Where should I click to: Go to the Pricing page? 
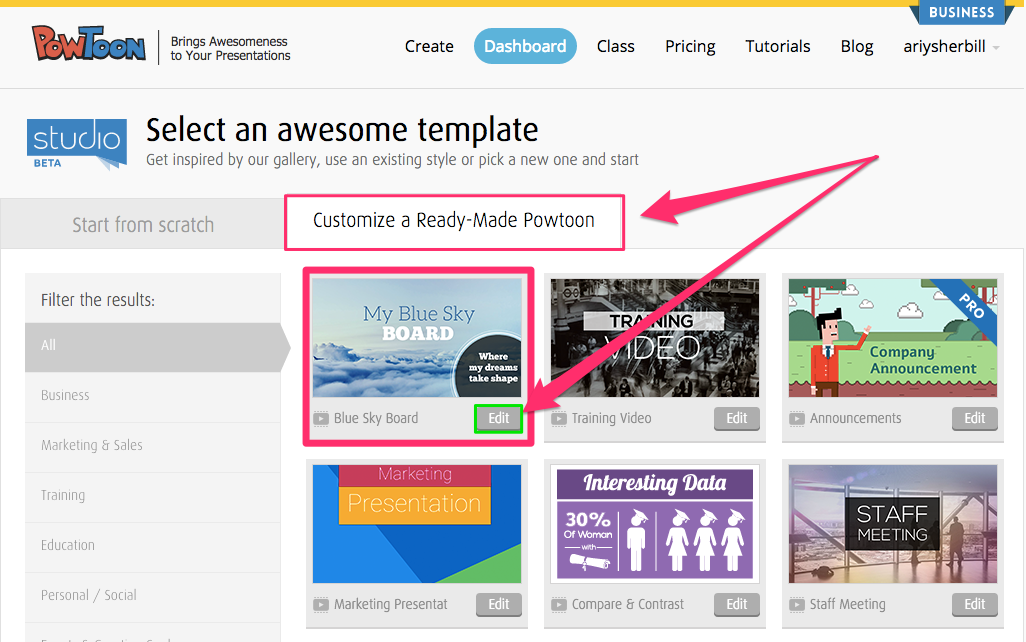690,46
